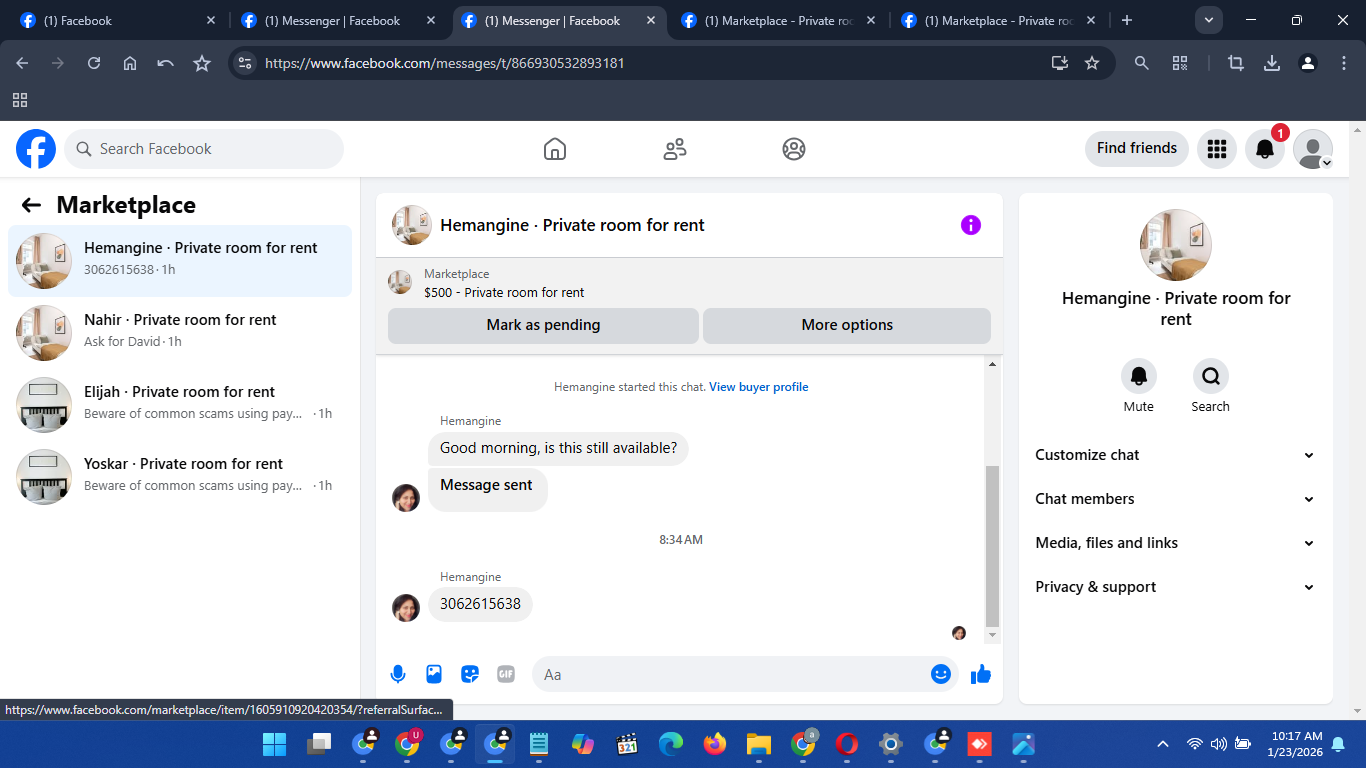Go to browser home page icon

pyautogui.click(x=130, y=63)
